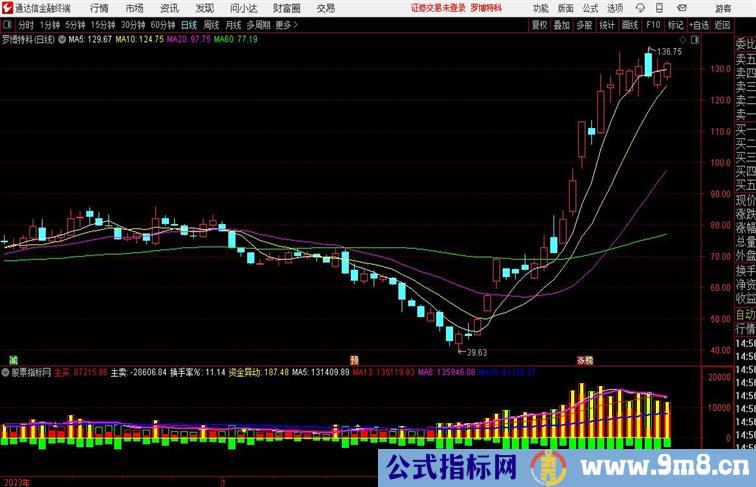
Task: Toggle the side panel icon at chart top right
Action: pyautogui.click(x=695, y=40)
